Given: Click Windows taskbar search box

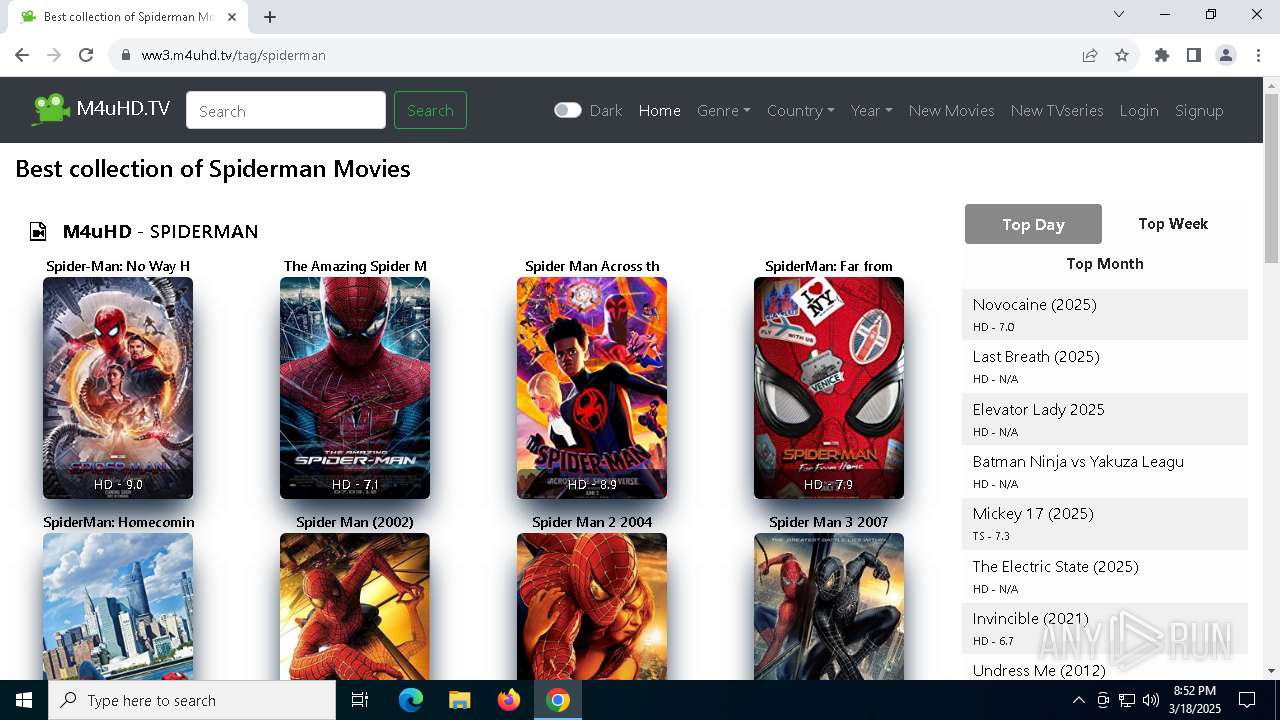Looking at the screenshot, I should (x=192, y=700).
